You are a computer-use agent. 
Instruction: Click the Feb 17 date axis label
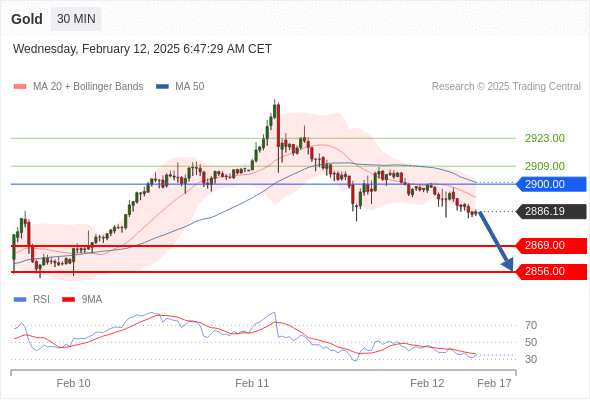(494, 383)
